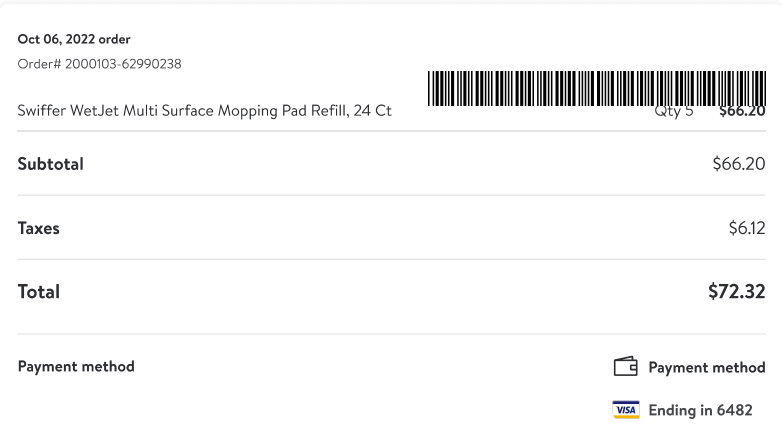Click the Visa card logo

pos(626,410)
